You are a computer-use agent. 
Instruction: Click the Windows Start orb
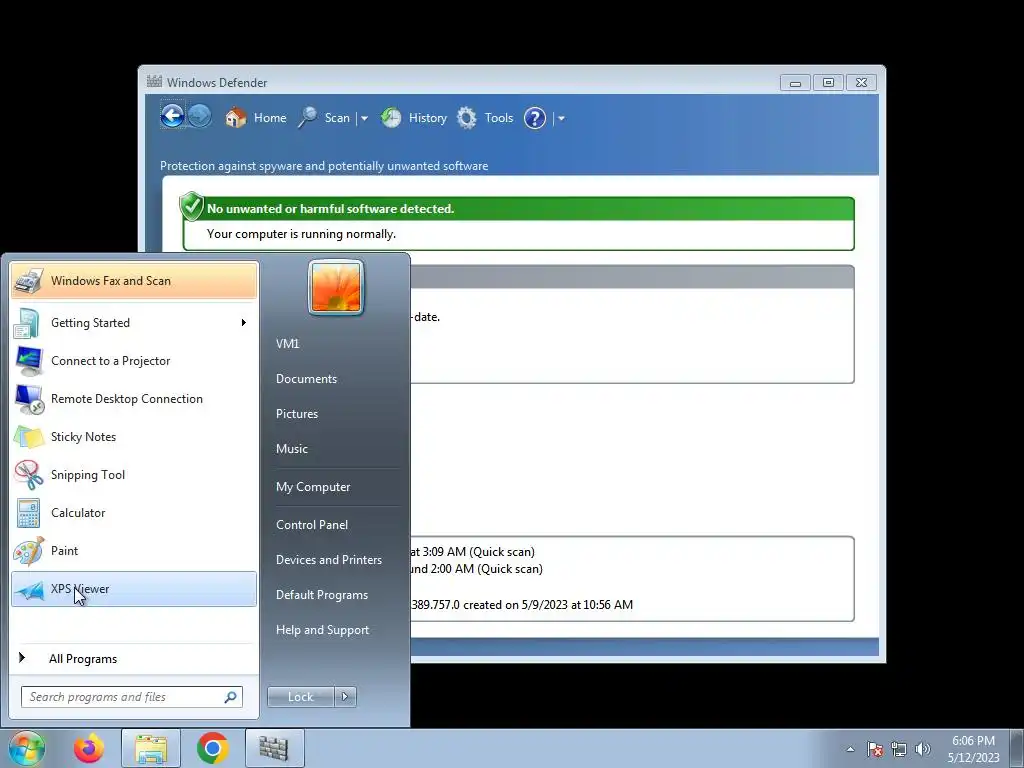26,748
